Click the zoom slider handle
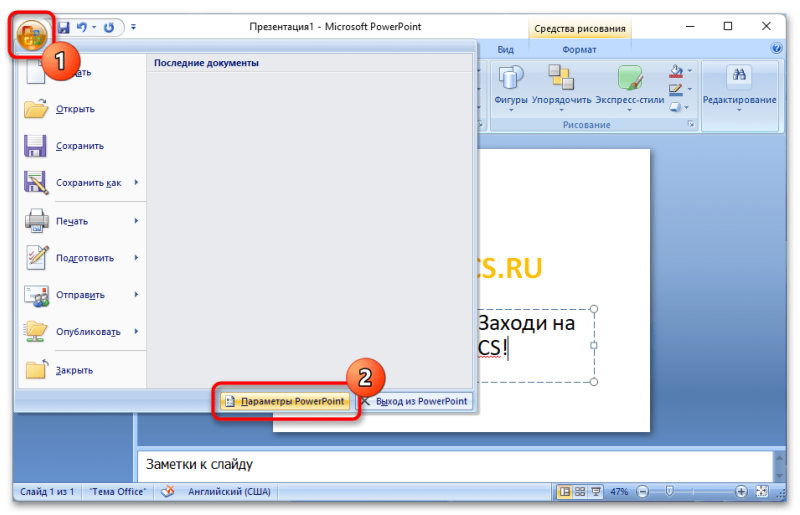800x515 pixels. pos(669,492)
